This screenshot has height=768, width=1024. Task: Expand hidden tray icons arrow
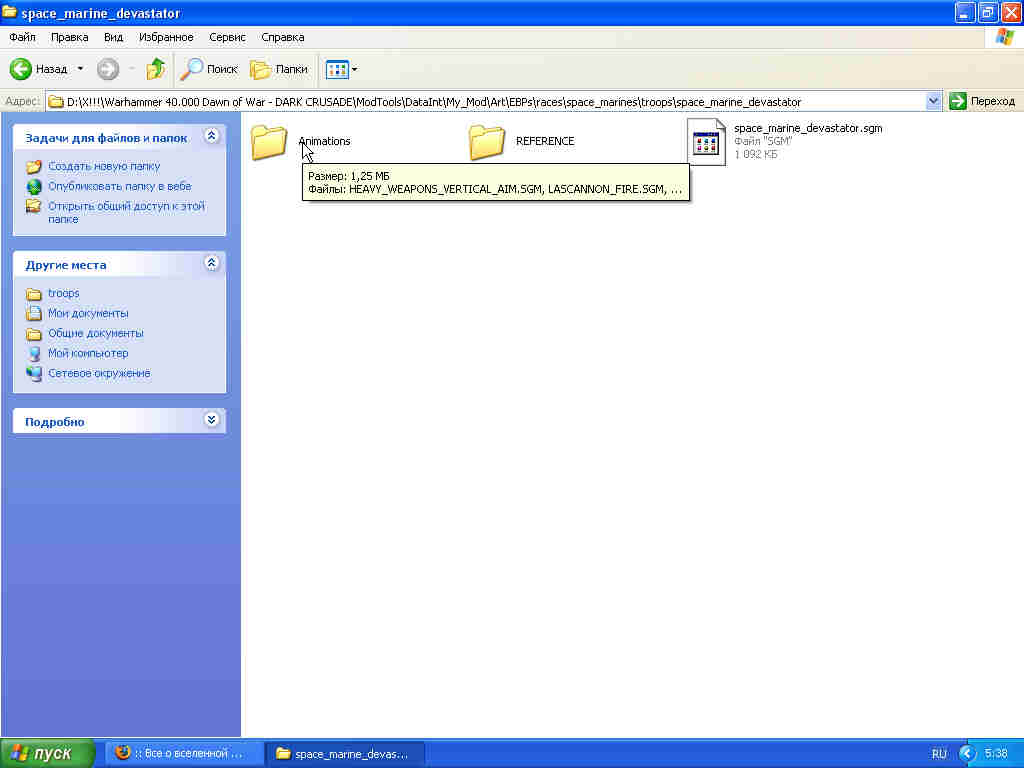967,754
